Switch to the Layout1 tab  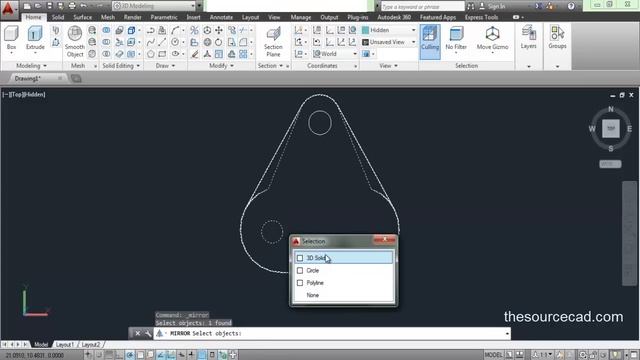(x=64, y=344)
